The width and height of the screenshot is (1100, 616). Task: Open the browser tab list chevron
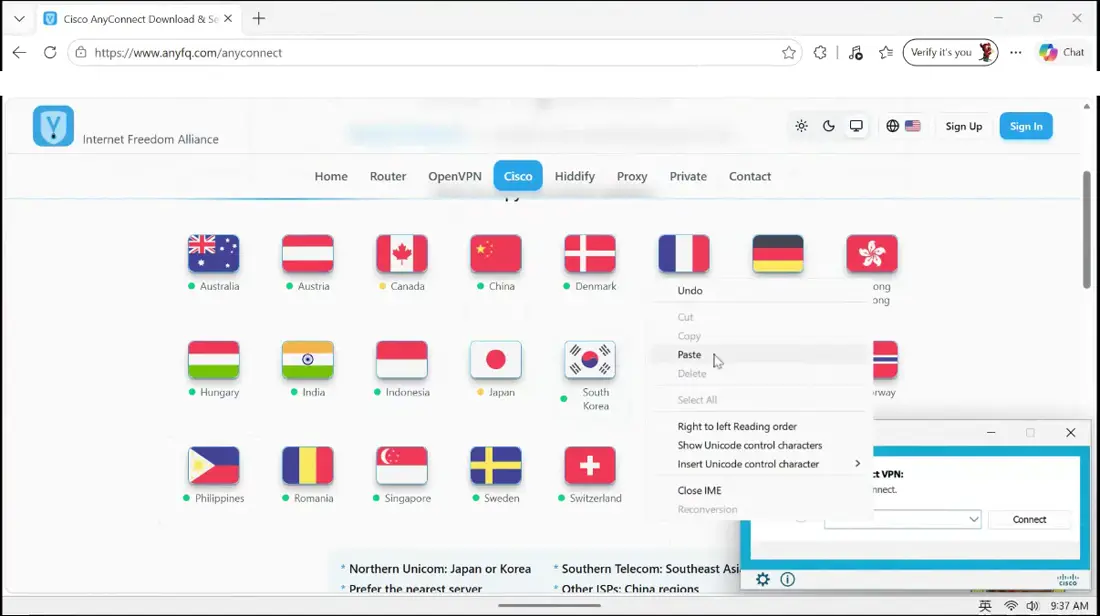tap(19, 19)
